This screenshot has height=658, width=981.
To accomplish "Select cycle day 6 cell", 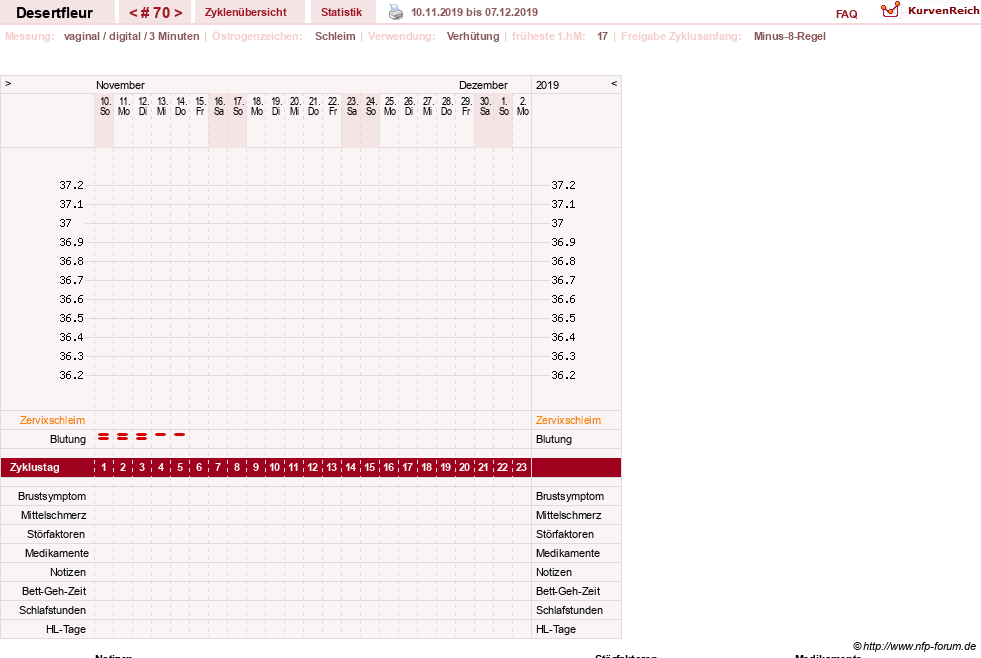I will coord(199,467).
